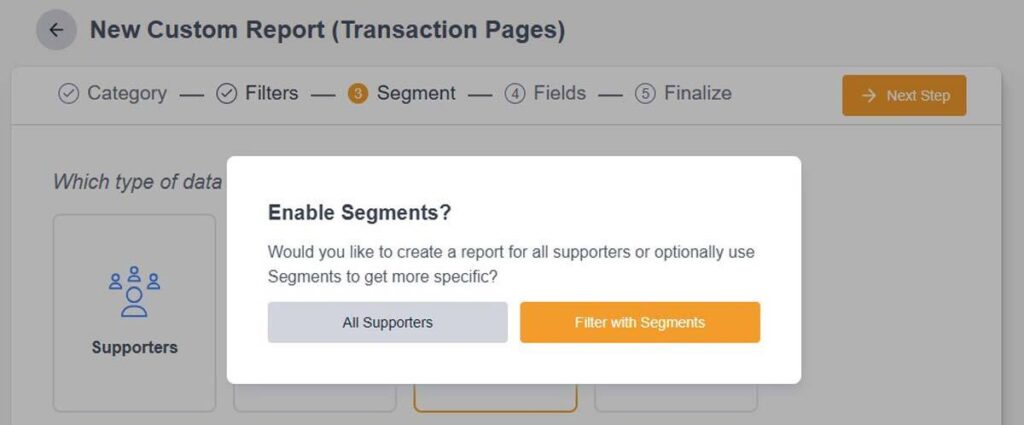Click the Supporters people group icon
Viewport: 1024px width, 425px height.
pyautogui.click(x=134, y=291)
